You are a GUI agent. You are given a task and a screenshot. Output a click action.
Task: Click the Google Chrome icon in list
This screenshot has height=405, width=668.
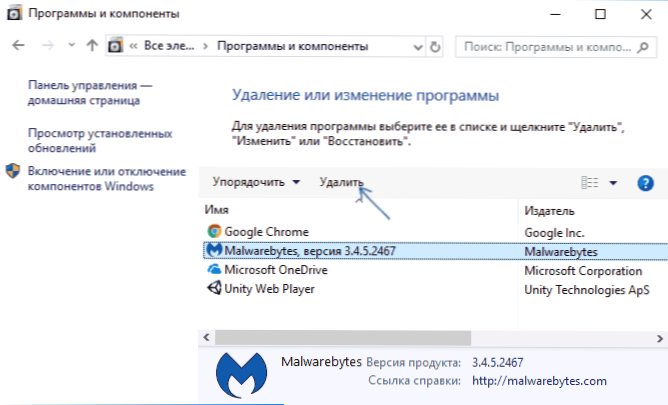click(x=214, y=231)
